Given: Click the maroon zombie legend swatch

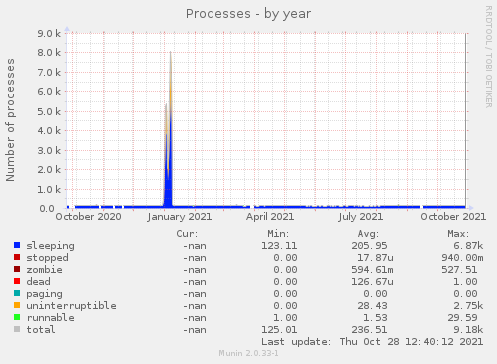Looking at the screenshot, I should (x=17, y=269).
